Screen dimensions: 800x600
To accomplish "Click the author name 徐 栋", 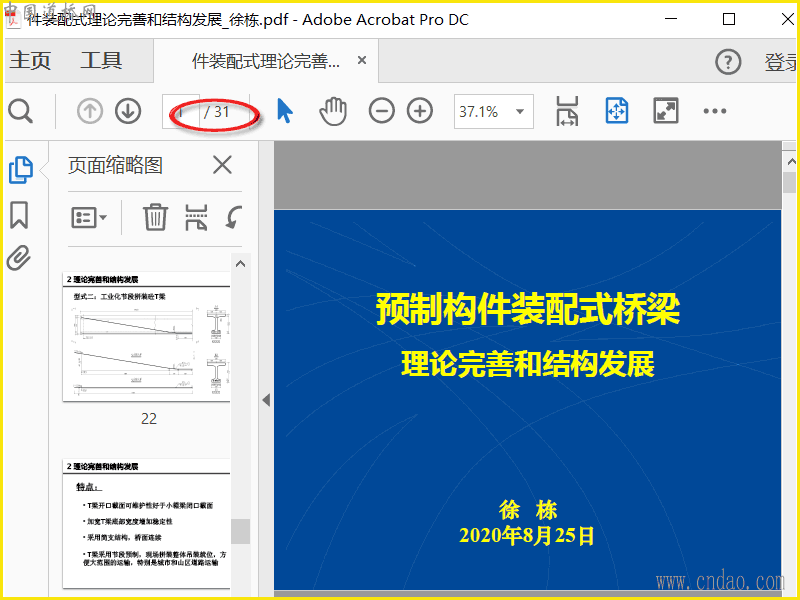I will tap(528, 509).
